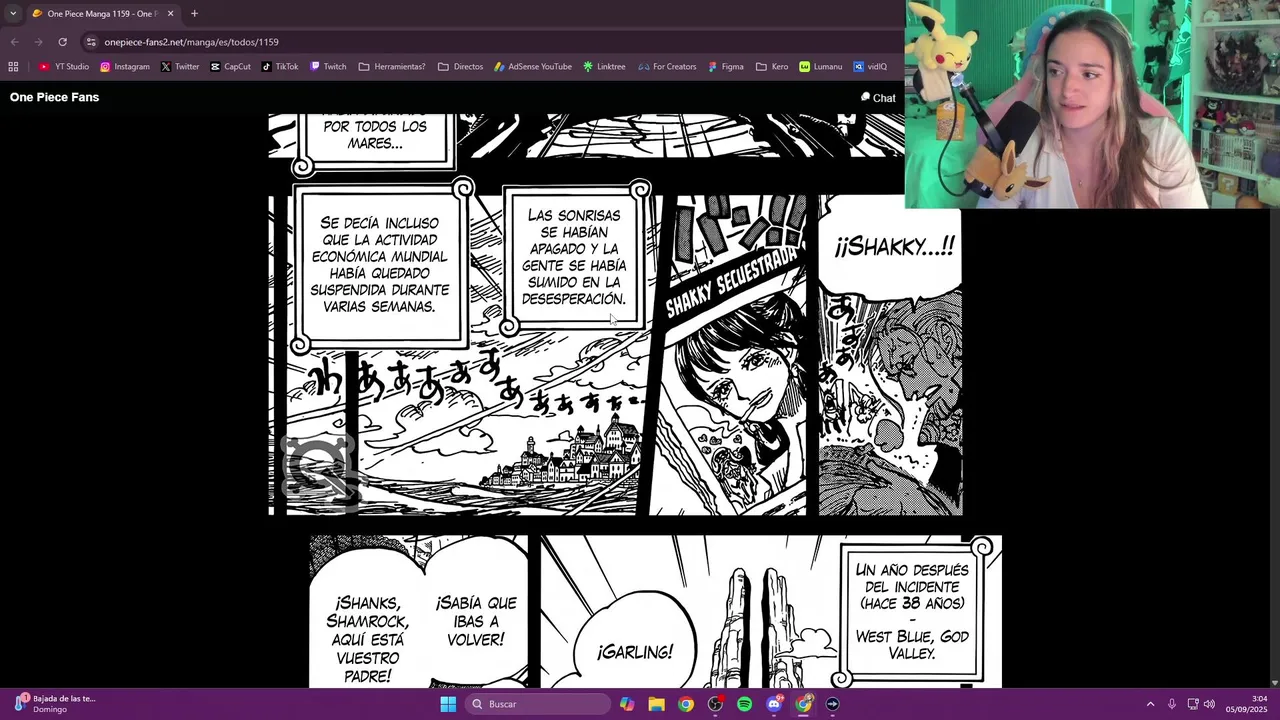Open For Creators bookmark

tap(667, 67)
